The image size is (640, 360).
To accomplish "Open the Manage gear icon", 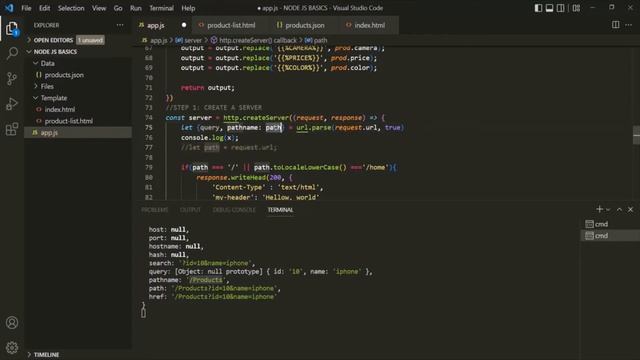I will pos(12,347).
